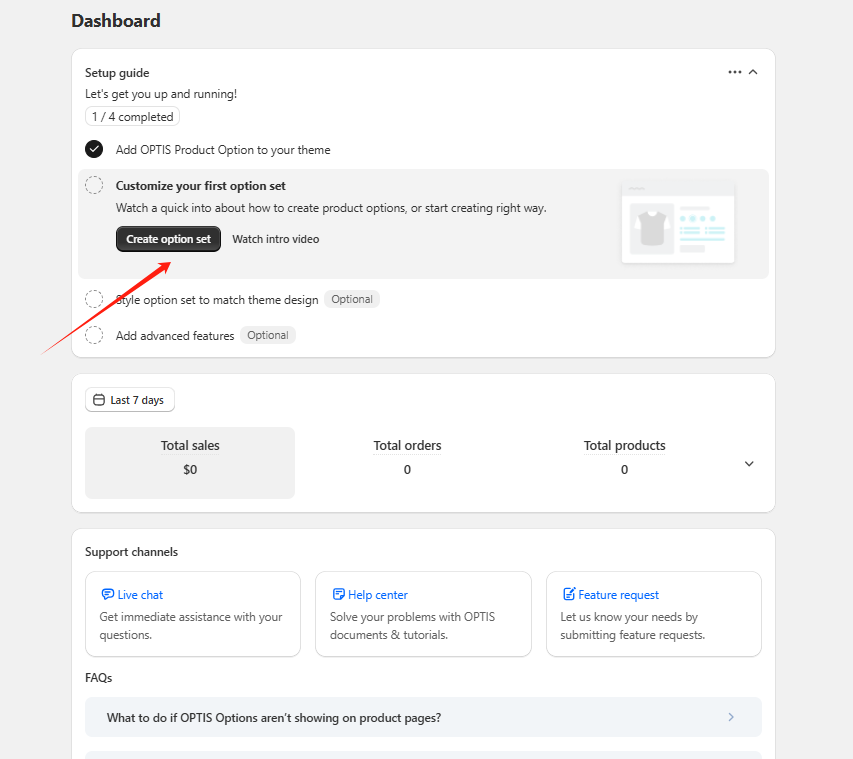Select the Total products metric
The height and width of the screenshot is (759, 853).
tap(624, 457)
